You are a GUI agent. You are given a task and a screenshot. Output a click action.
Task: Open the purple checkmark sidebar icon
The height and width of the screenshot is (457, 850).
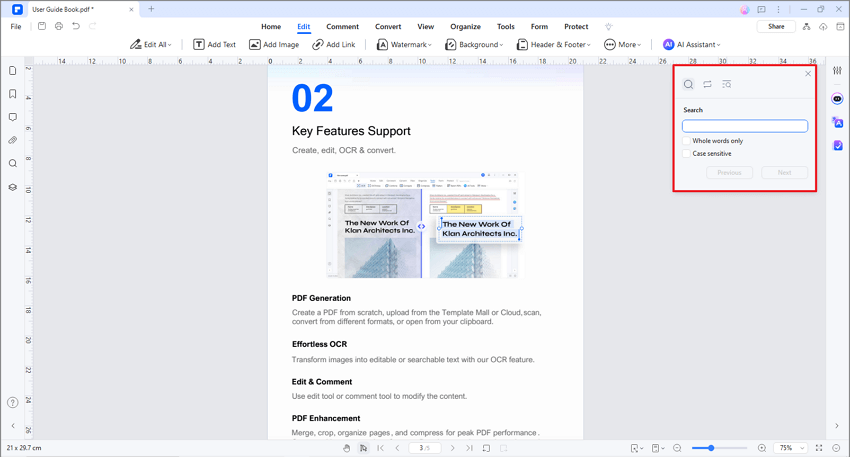click(838, 145)
